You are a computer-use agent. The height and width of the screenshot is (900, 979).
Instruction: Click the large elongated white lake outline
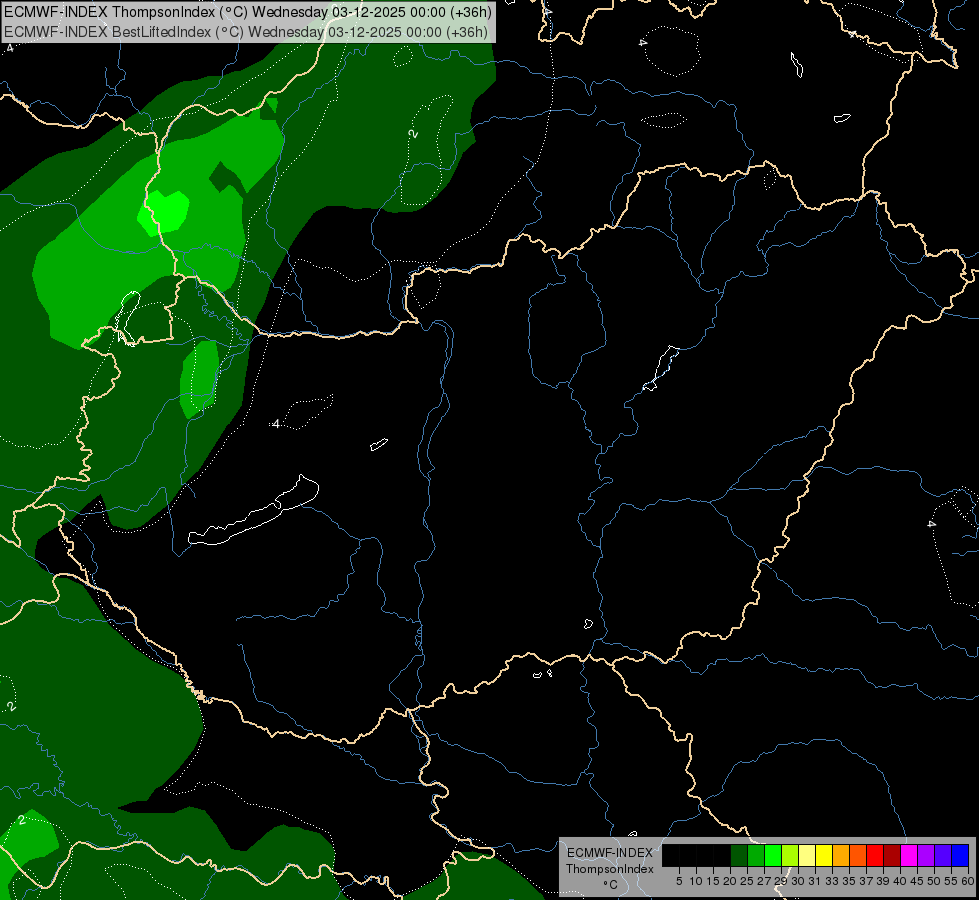(253, 511)
